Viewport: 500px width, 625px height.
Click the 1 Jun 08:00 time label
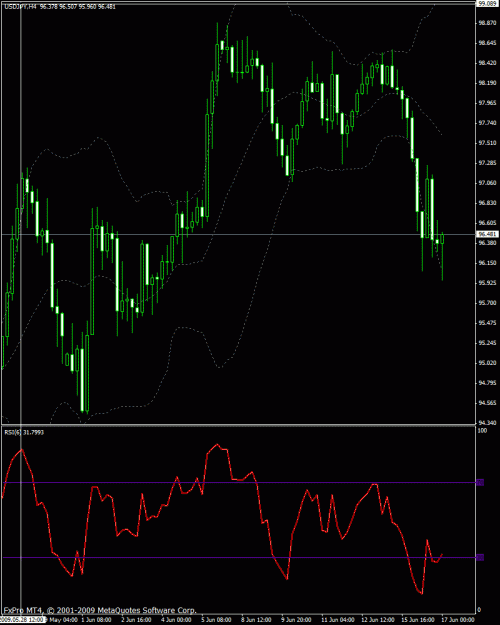[96, 620]
